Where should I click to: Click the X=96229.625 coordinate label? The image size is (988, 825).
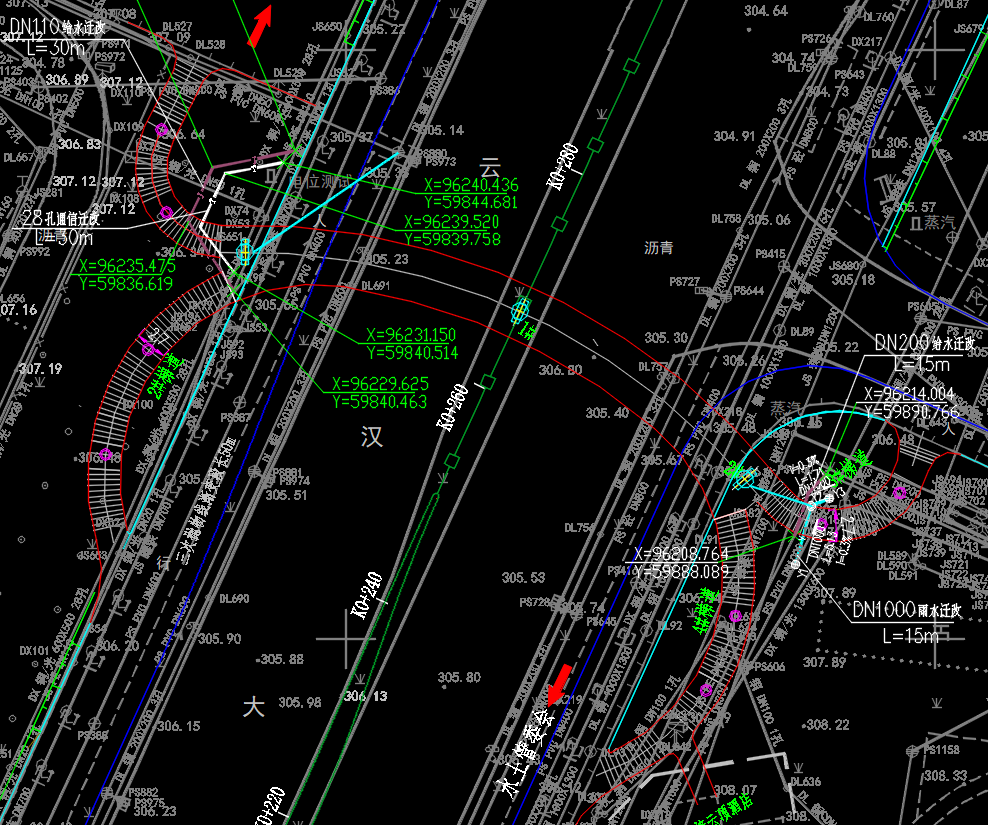click(380, 384)
